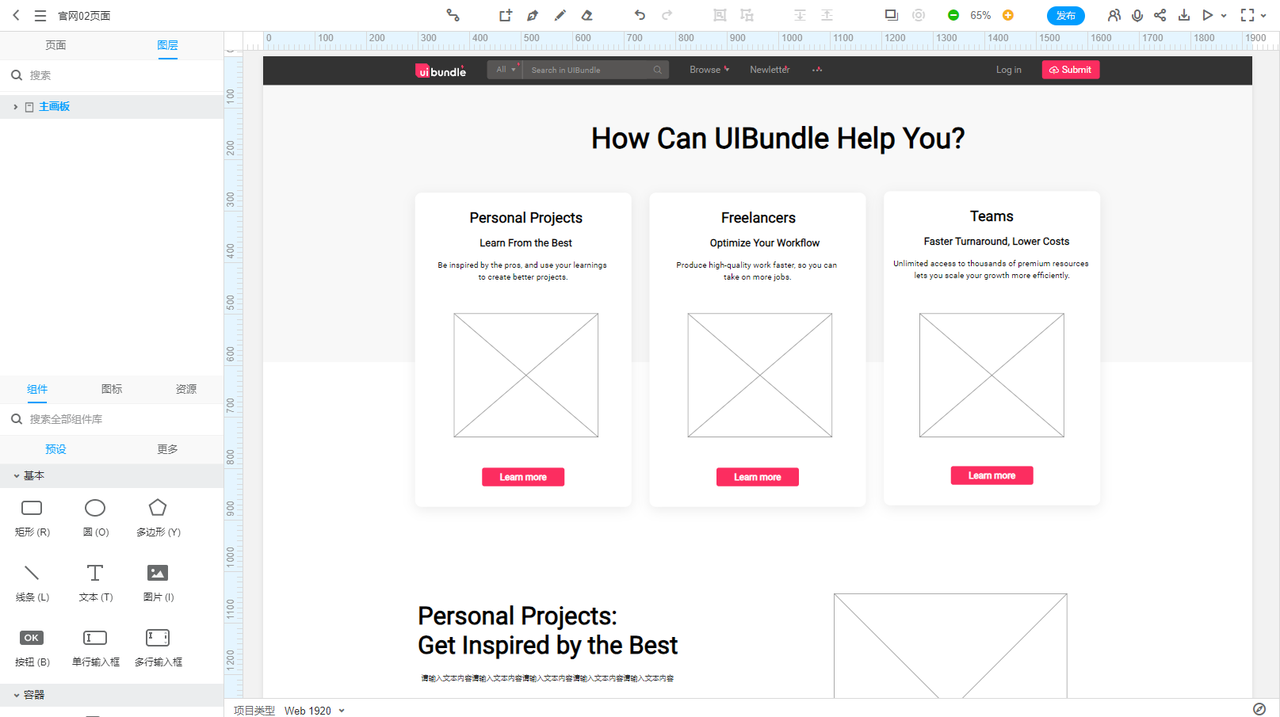Viewport: 1280px width, 717px height.
Task: Click the play preview icon
Action: 1208,15
